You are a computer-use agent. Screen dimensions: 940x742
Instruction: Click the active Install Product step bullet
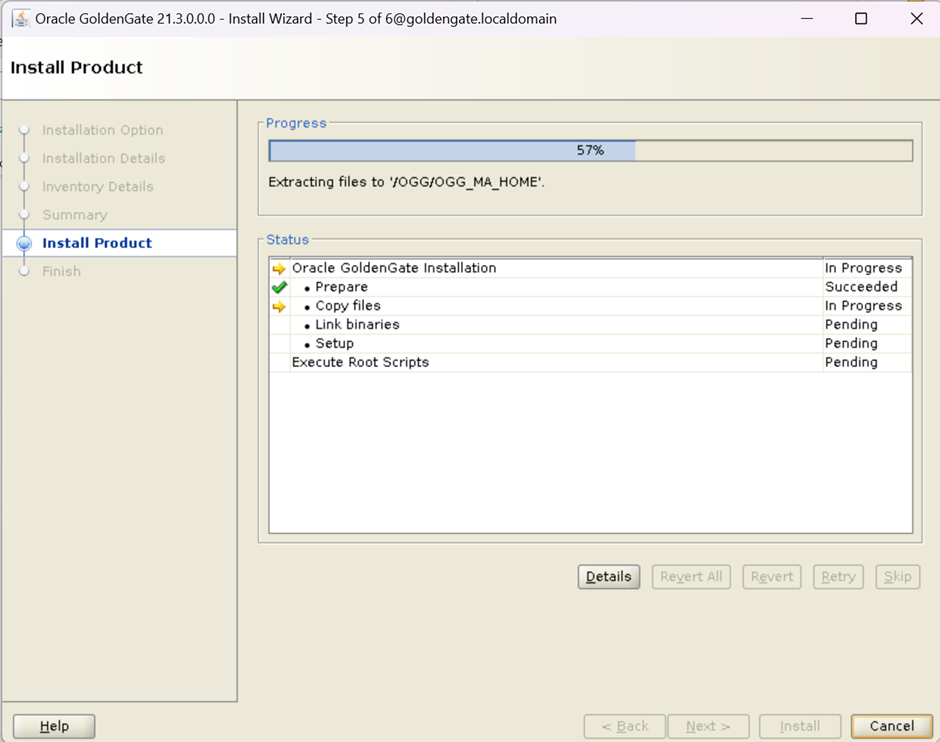pos(25,243)
